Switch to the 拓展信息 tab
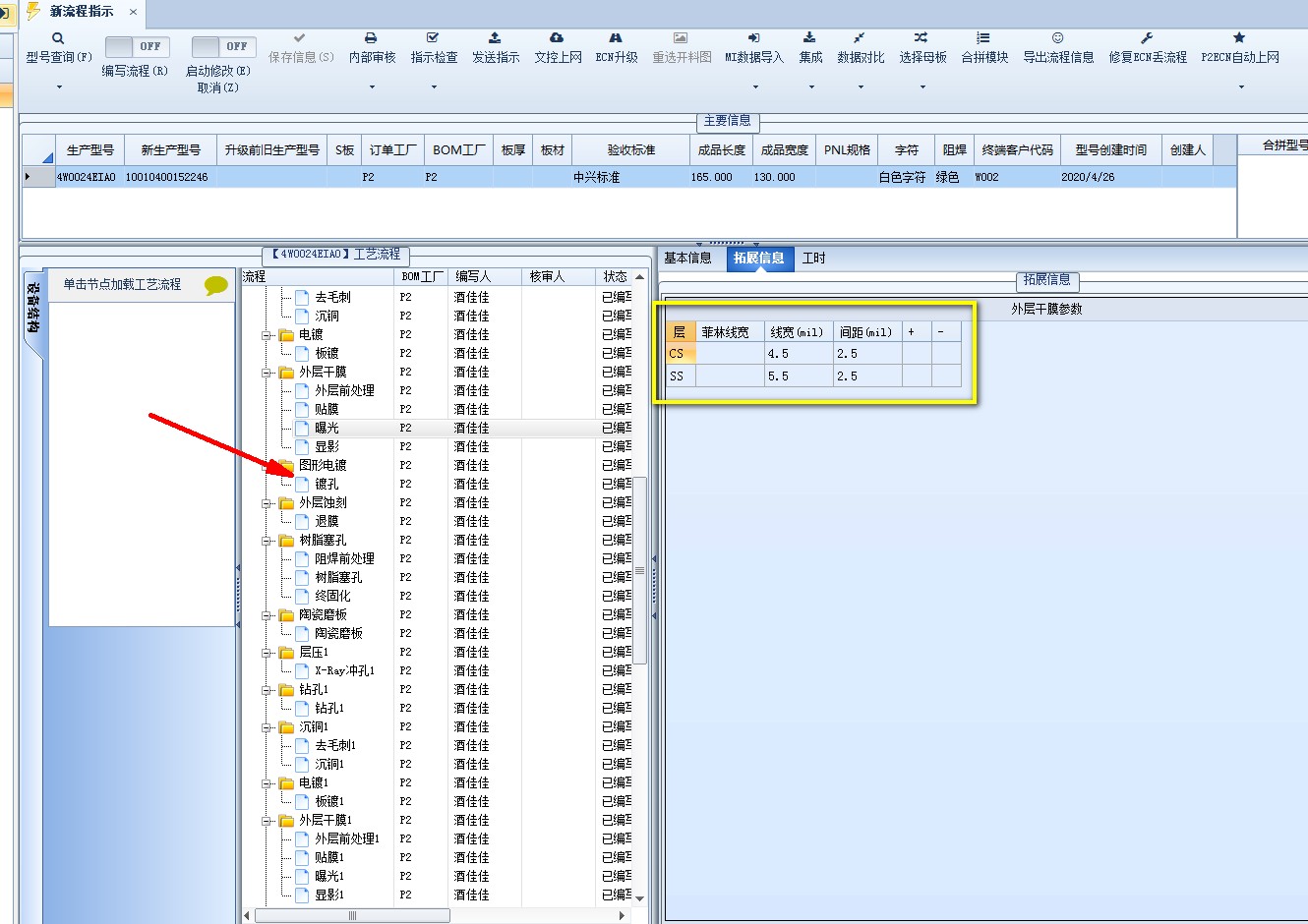The height and width of the screenshot is (924, 1308). coord(758,259)
